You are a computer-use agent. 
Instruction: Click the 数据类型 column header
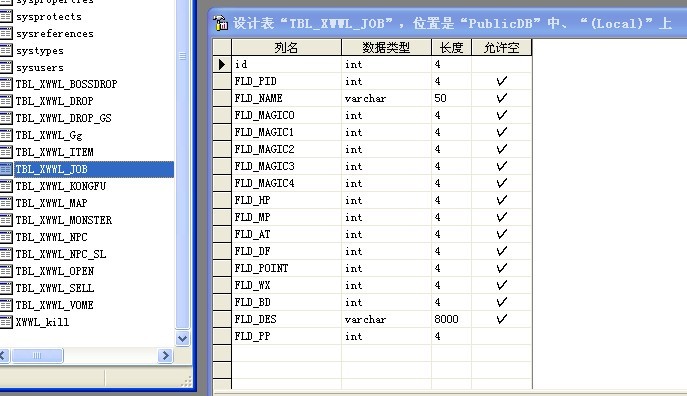point(386,47)
